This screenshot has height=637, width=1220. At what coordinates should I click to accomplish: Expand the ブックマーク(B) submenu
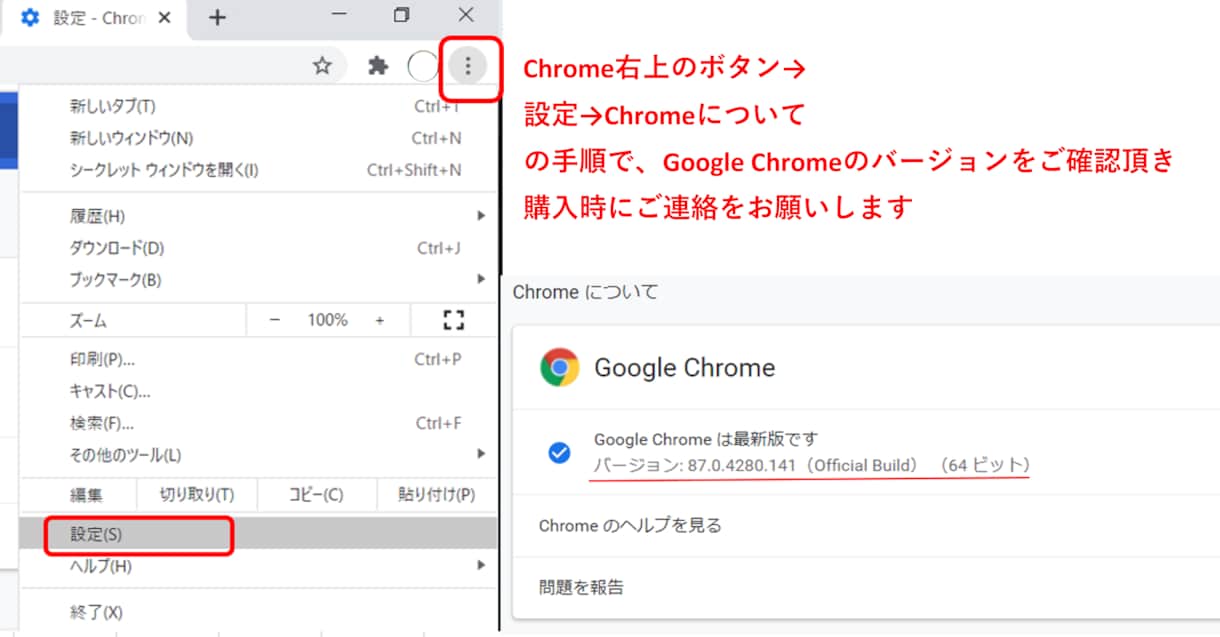pos(260,280)
